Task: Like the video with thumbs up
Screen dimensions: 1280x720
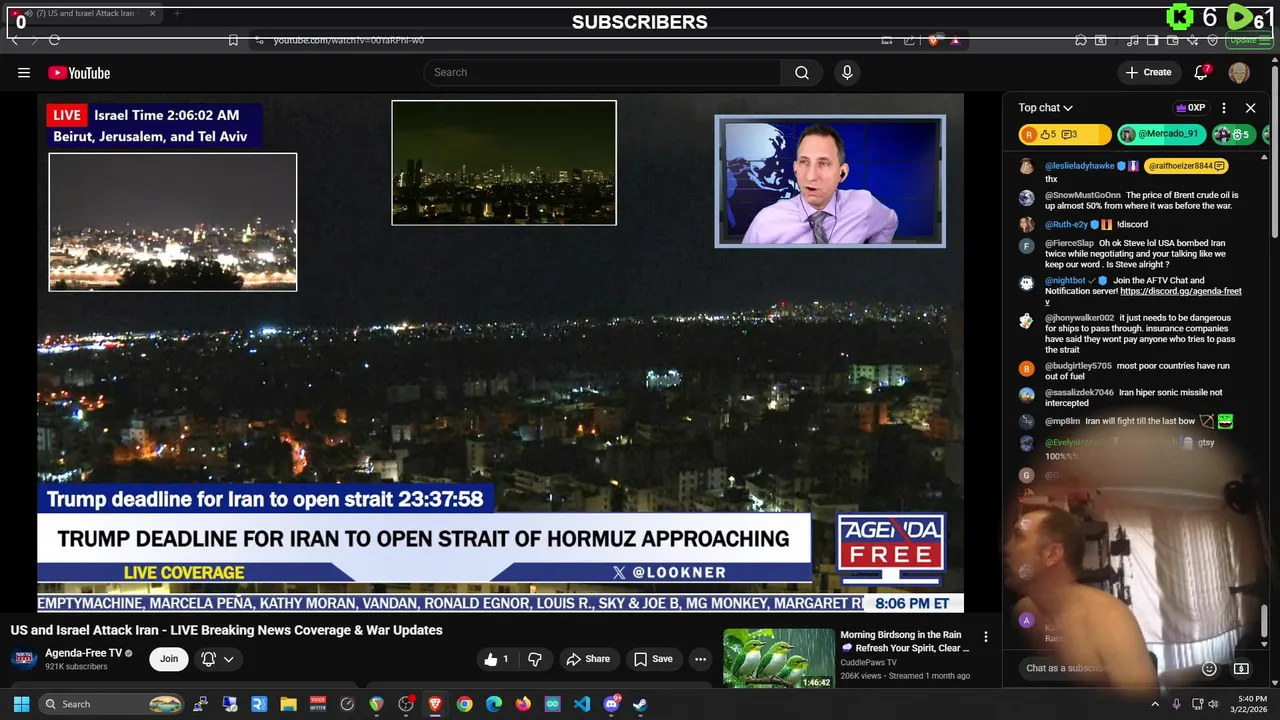Action: pos(498,659)
